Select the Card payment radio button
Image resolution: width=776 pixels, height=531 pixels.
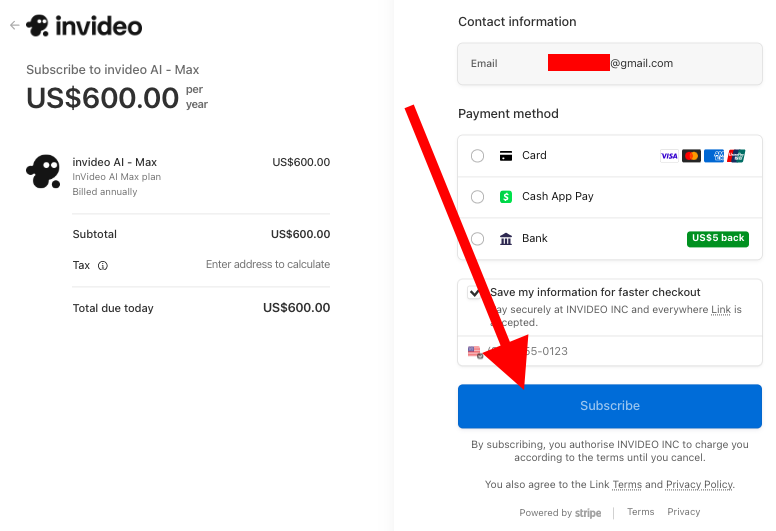coord(477,156)
